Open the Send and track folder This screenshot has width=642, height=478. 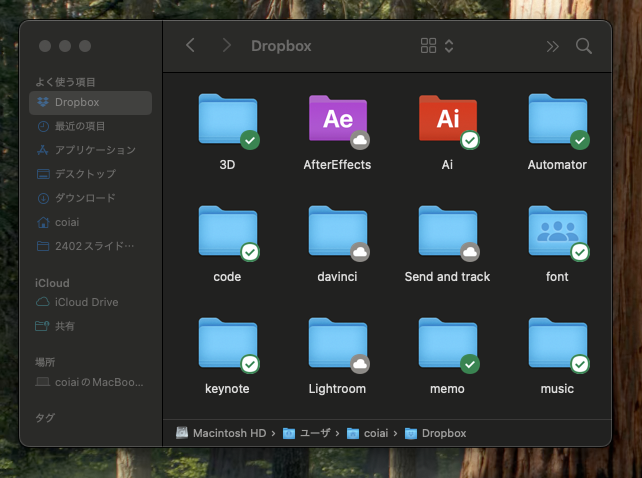point(448,231)
